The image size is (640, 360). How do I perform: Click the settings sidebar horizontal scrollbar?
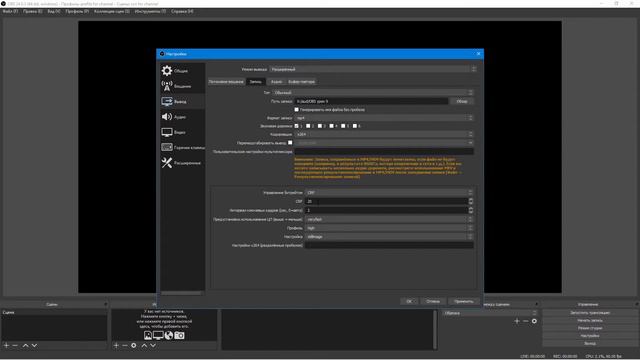(181, 293)
